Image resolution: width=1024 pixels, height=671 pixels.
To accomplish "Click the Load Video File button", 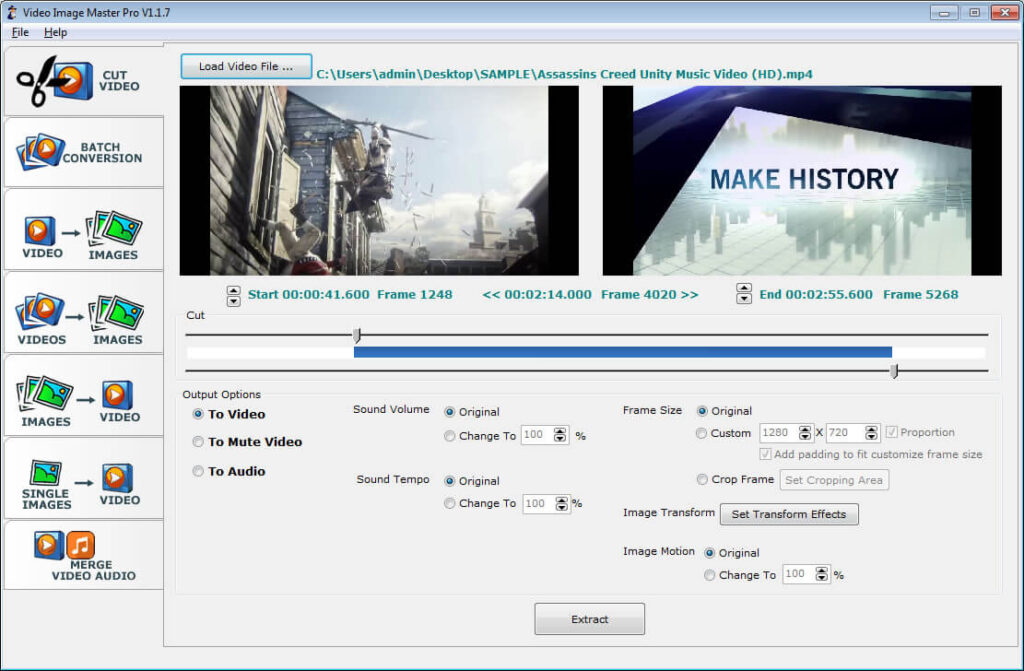I will pos(244,65).
